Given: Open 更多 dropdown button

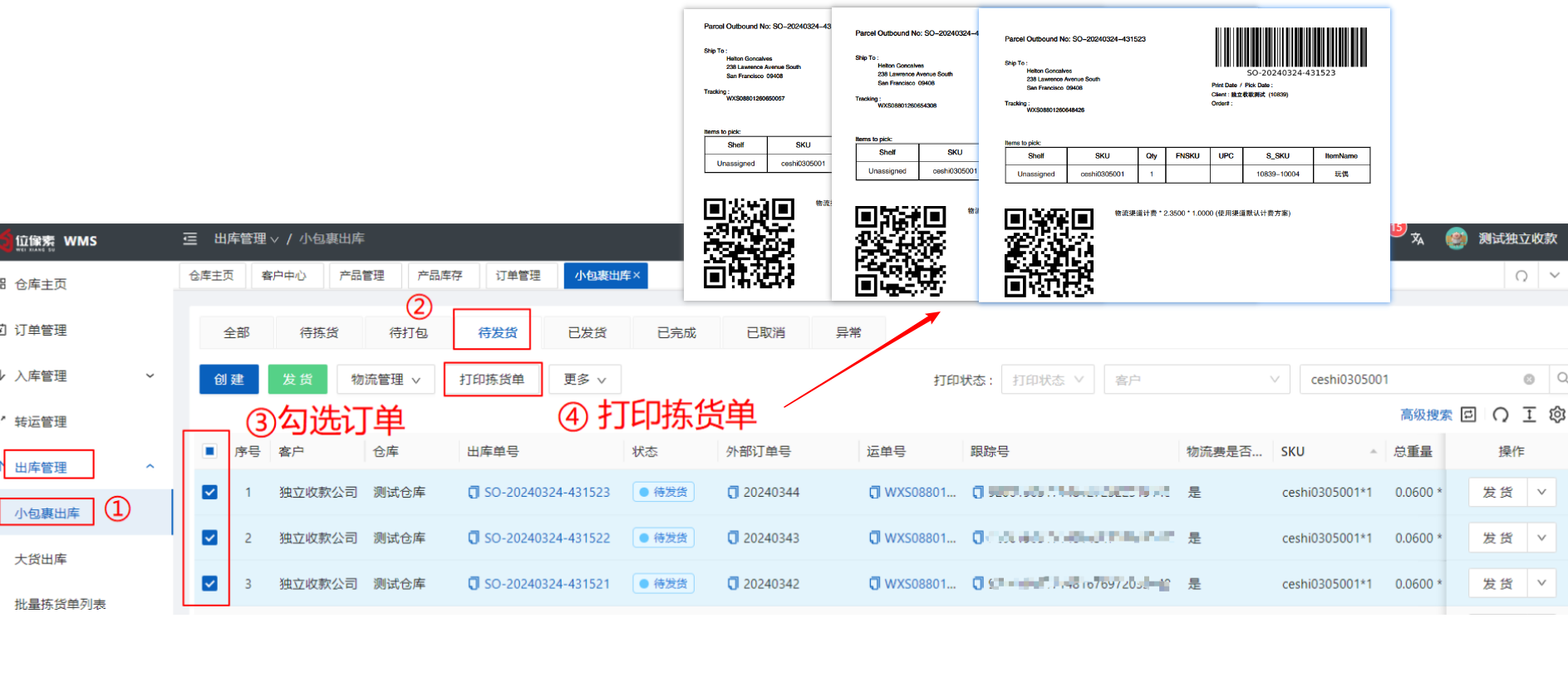Looking at the screenshot, I should coord(585,380).
